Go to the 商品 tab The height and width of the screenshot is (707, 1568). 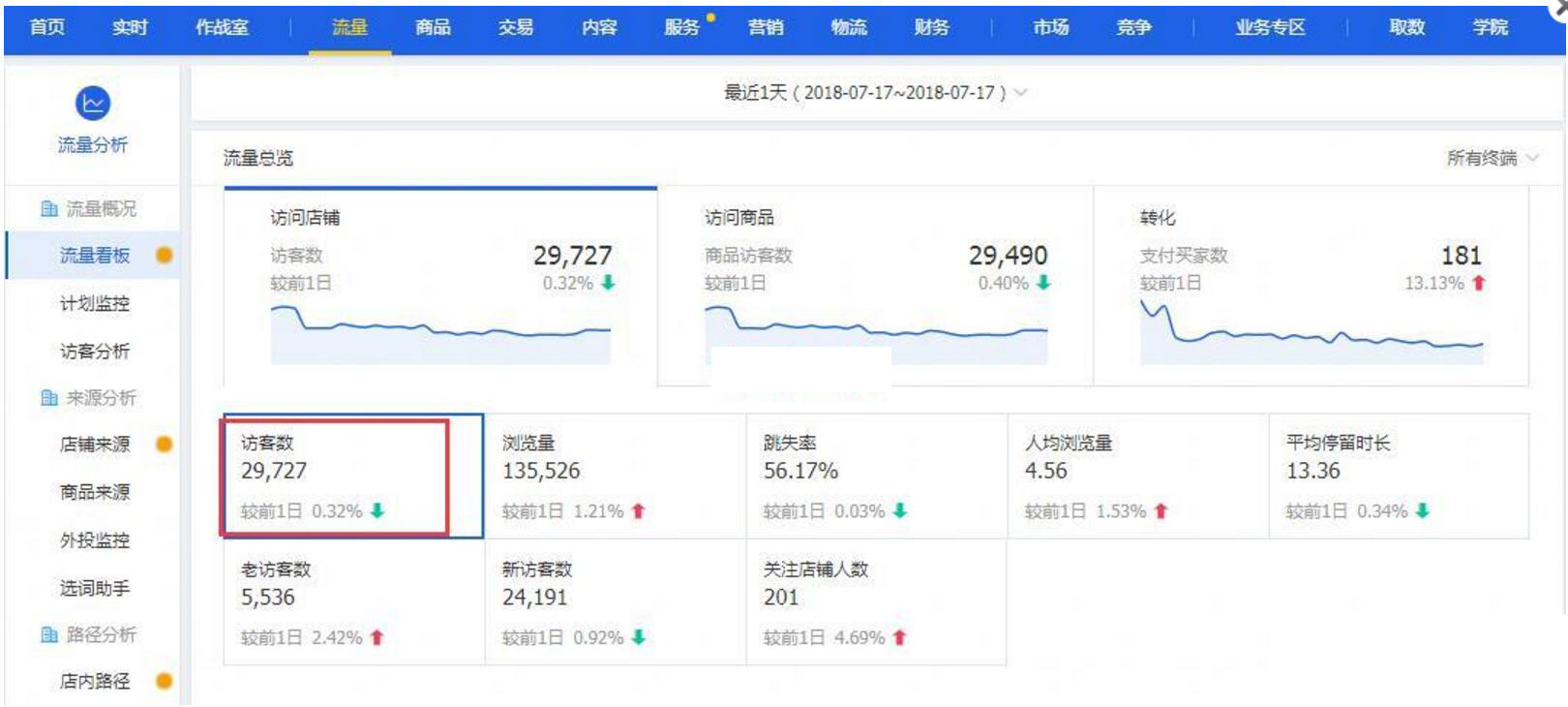(x=433, y=27)
